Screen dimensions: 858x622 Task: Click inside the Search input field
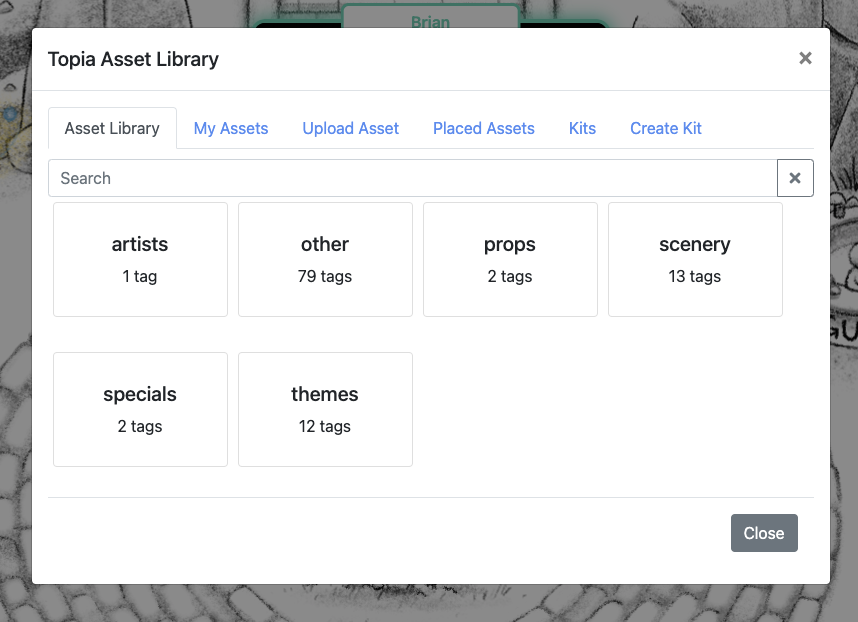(x=400, y=178)
